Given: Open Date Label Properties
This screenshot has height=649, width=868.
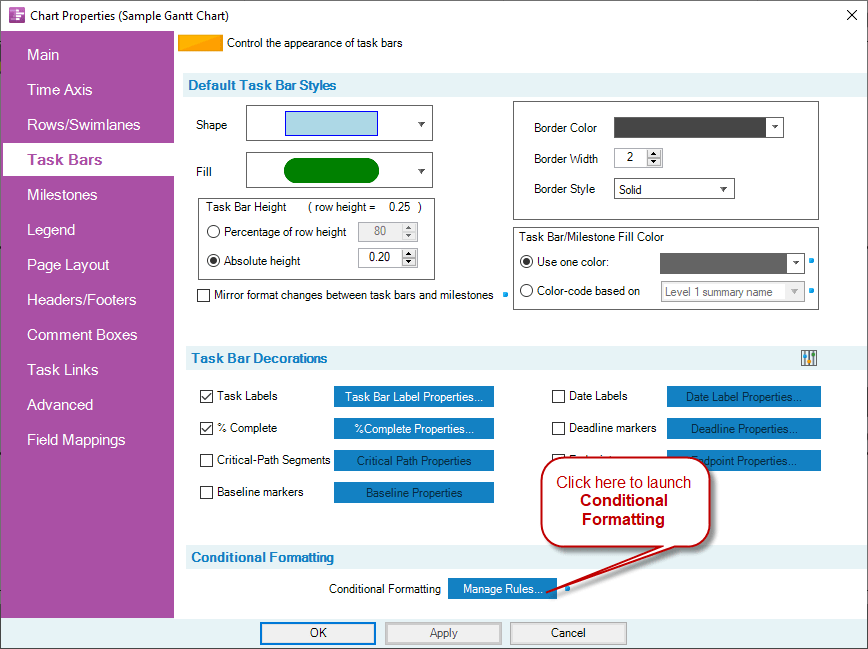Looking at the screenshot, I should (x=743, y=396).
